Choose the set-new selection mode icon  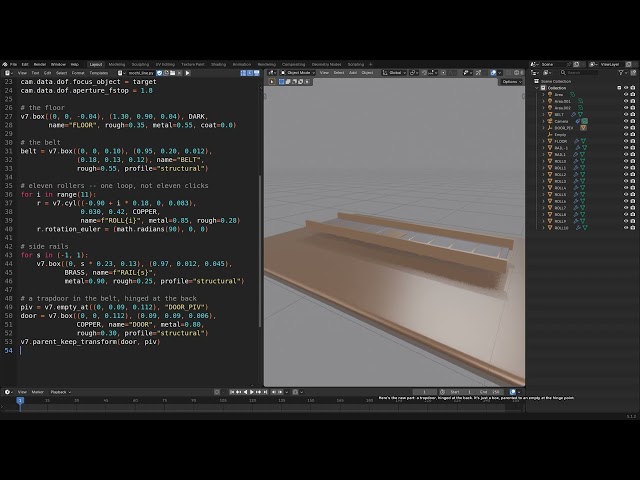281,82
